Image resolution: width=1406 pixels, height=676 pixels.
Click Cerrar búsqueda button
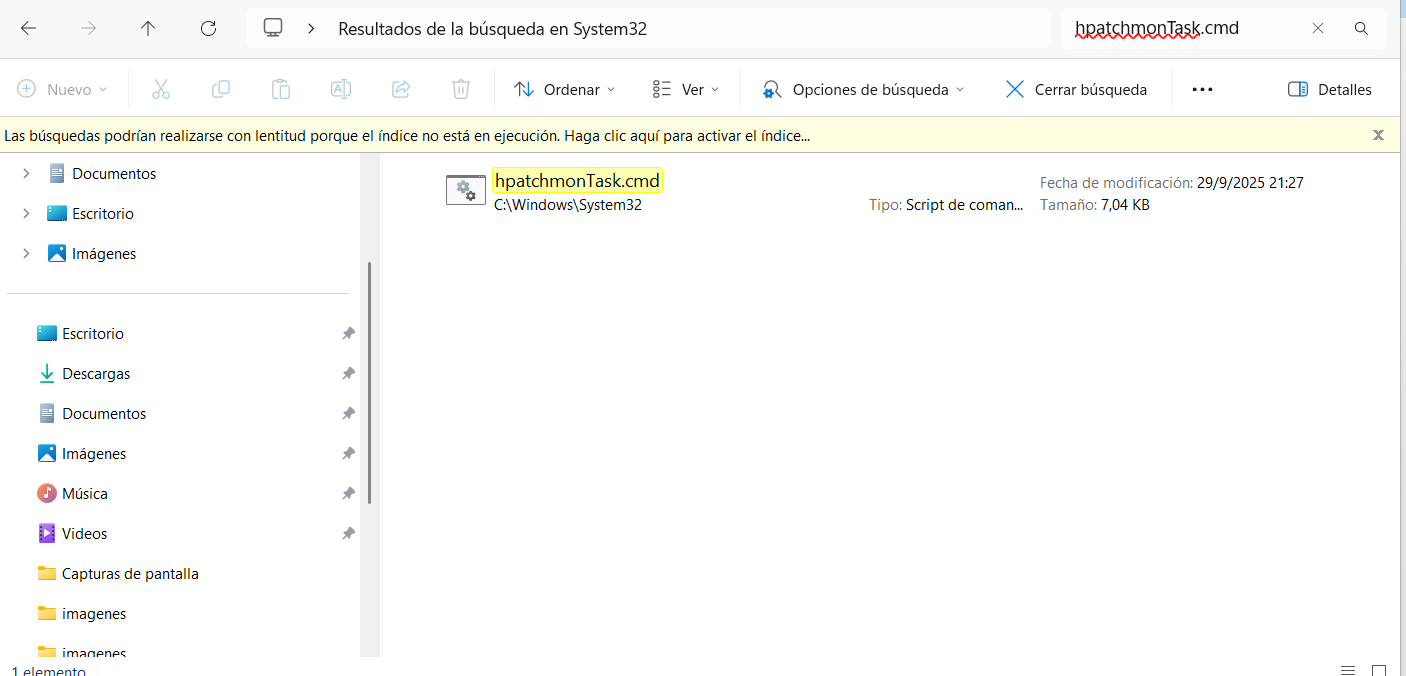1076,89
